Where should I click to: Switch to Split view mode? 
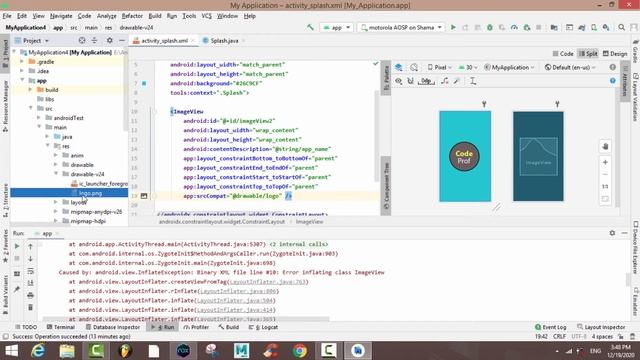pyautogui.click(x=588, y=53)
